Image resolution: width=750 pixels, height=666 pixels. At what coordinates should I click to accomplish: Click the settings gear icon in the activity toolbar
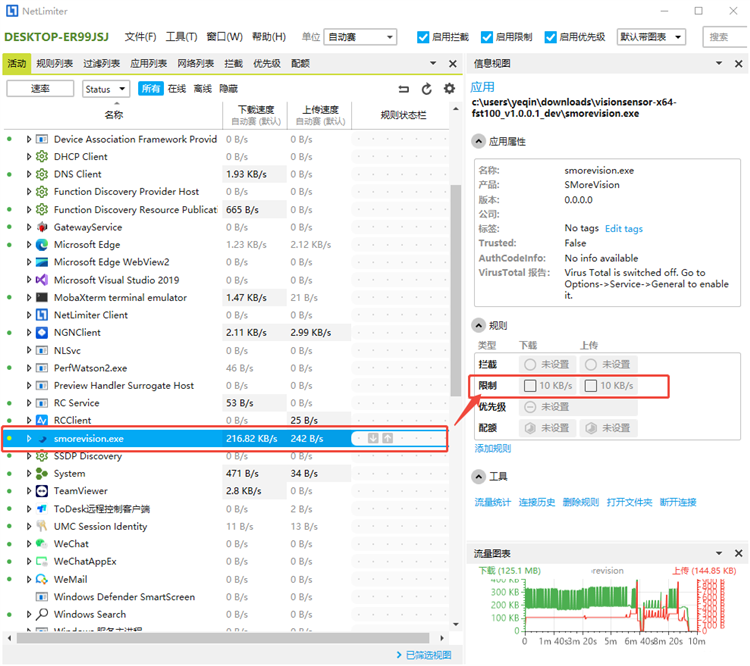point(449,89)
